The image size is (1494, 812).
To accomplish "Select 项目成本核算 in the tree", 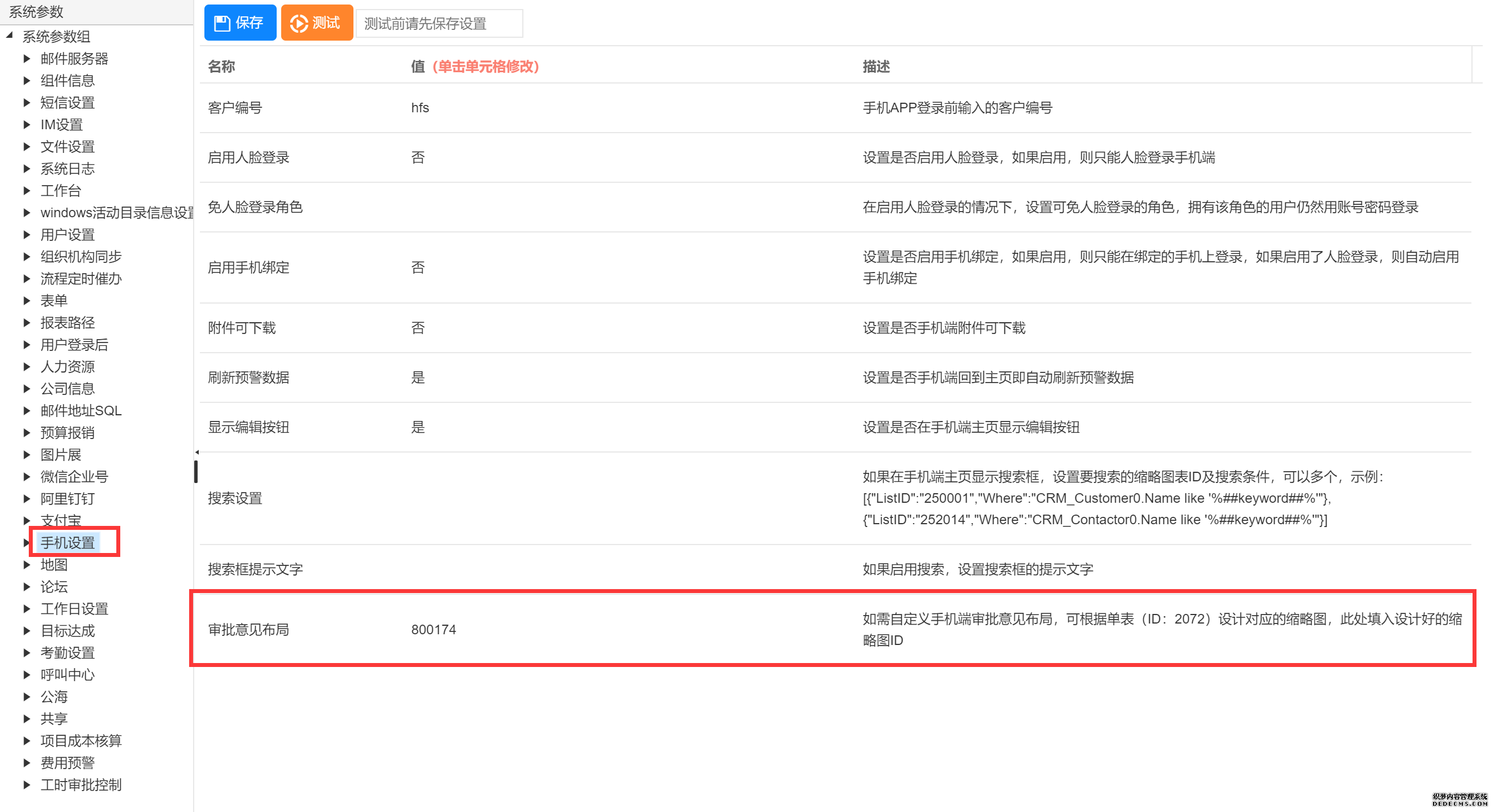I will tap(81, 741).
